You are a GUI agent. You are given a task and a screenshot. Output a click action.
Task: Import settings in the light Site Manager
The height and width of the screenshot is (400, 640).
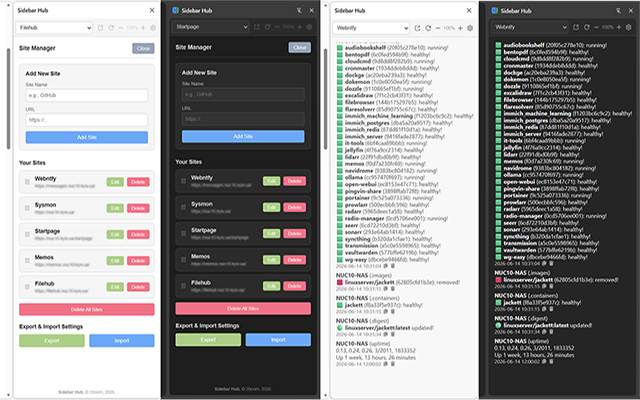(122, 340)
